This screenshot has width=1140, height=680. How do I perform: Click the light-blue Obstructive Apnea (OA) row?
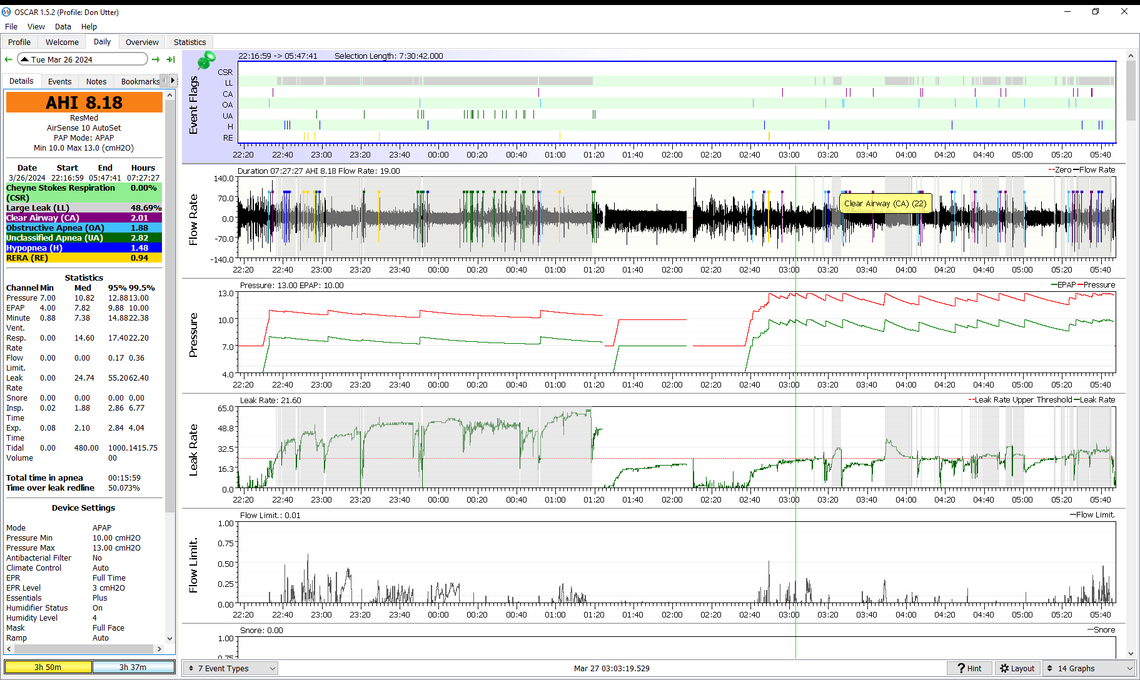(84, 228)
